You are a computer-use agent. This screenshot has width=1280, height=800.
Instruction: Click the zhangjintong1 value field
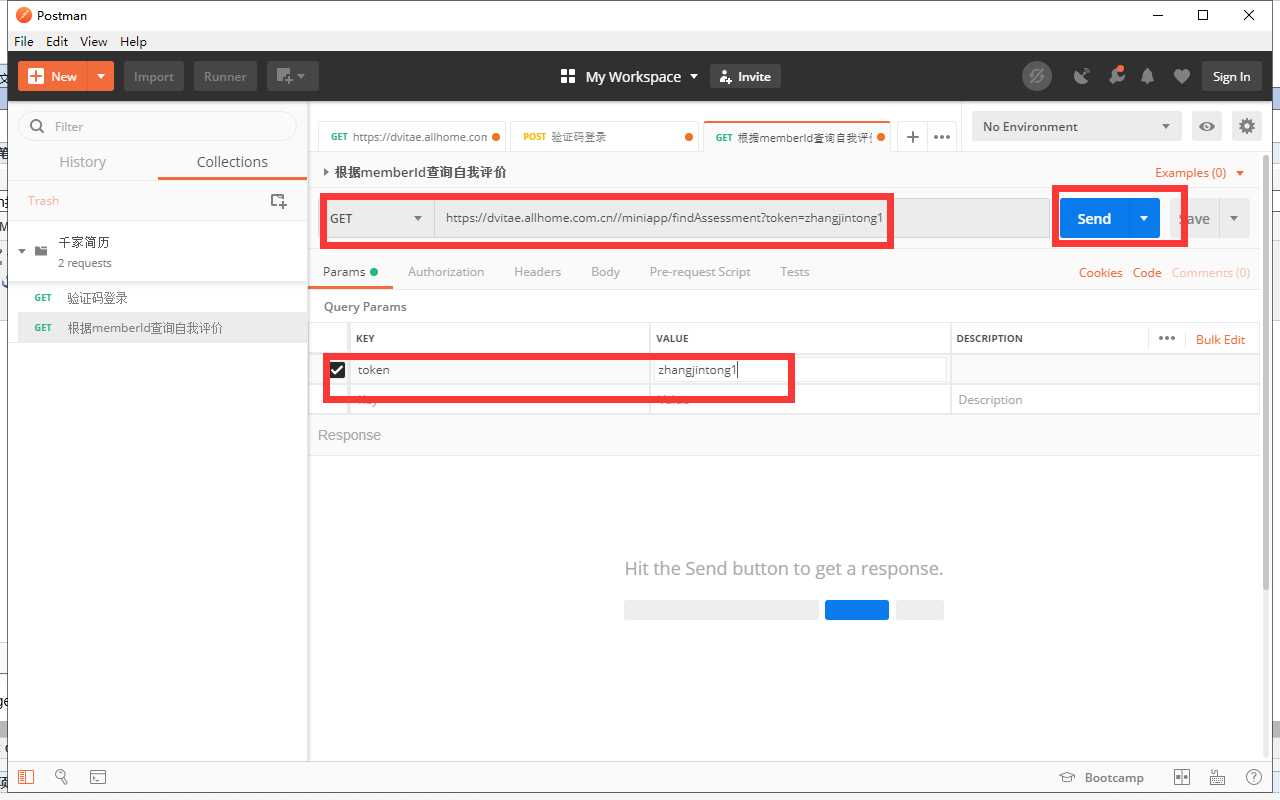tap(800, 370)
